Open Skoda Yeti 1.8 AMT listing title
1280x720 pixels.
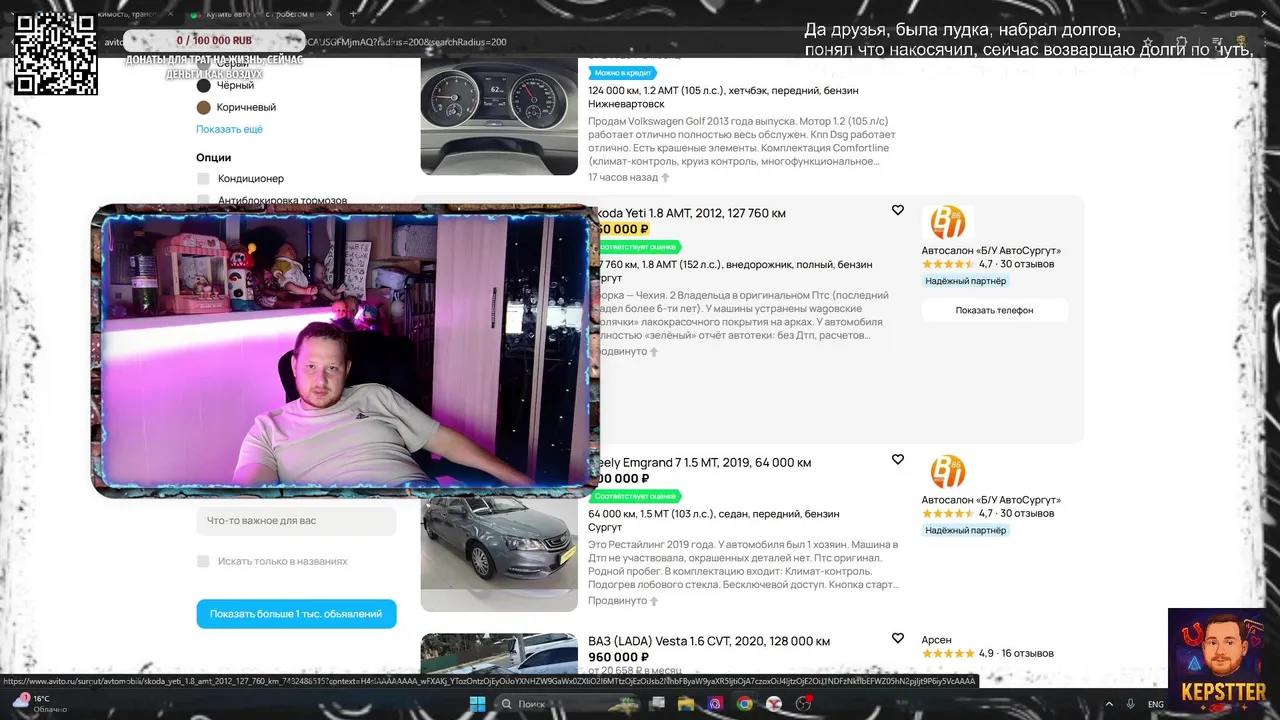[692, 213]
